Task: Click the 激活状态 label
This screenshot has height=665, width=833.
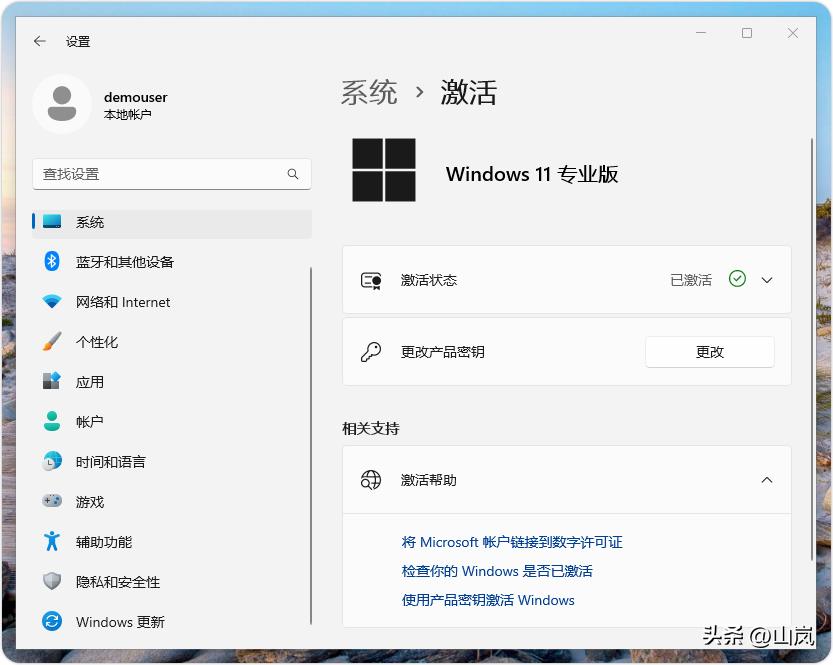Action: 428,280
